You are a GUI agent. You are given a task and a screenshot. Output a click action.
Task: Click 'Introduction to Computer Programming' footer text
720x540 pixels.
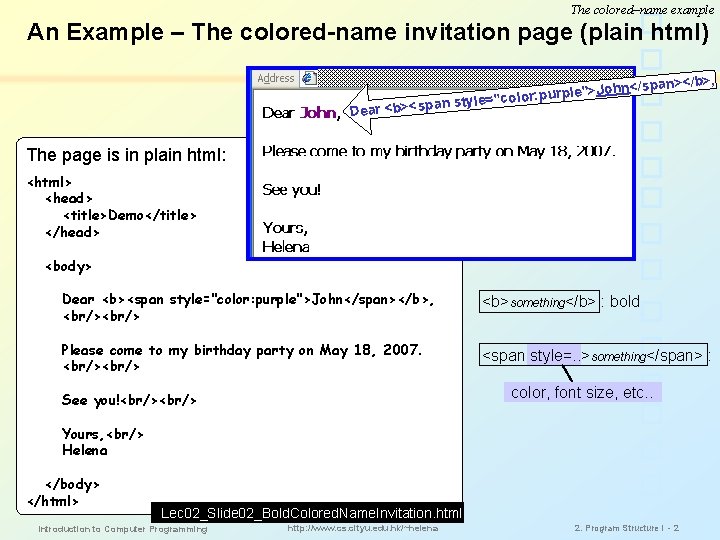(x=123, y=529)
